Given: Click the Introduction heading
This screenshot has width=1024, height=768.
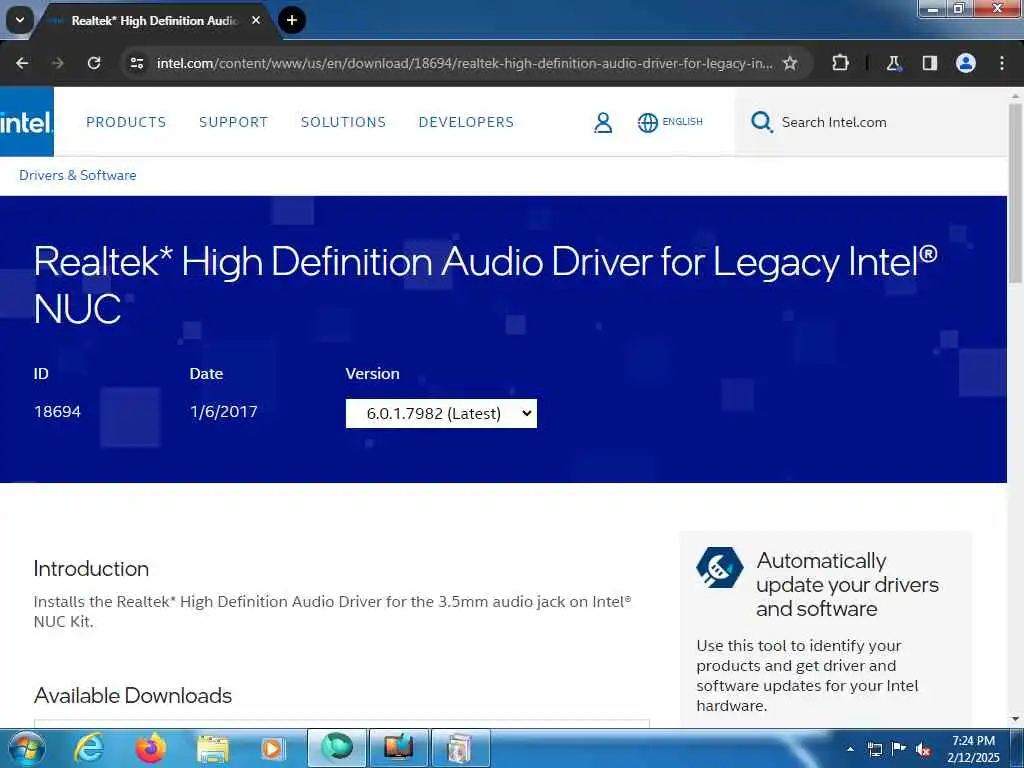Looking at the screenshot, I should pos(91,568).
